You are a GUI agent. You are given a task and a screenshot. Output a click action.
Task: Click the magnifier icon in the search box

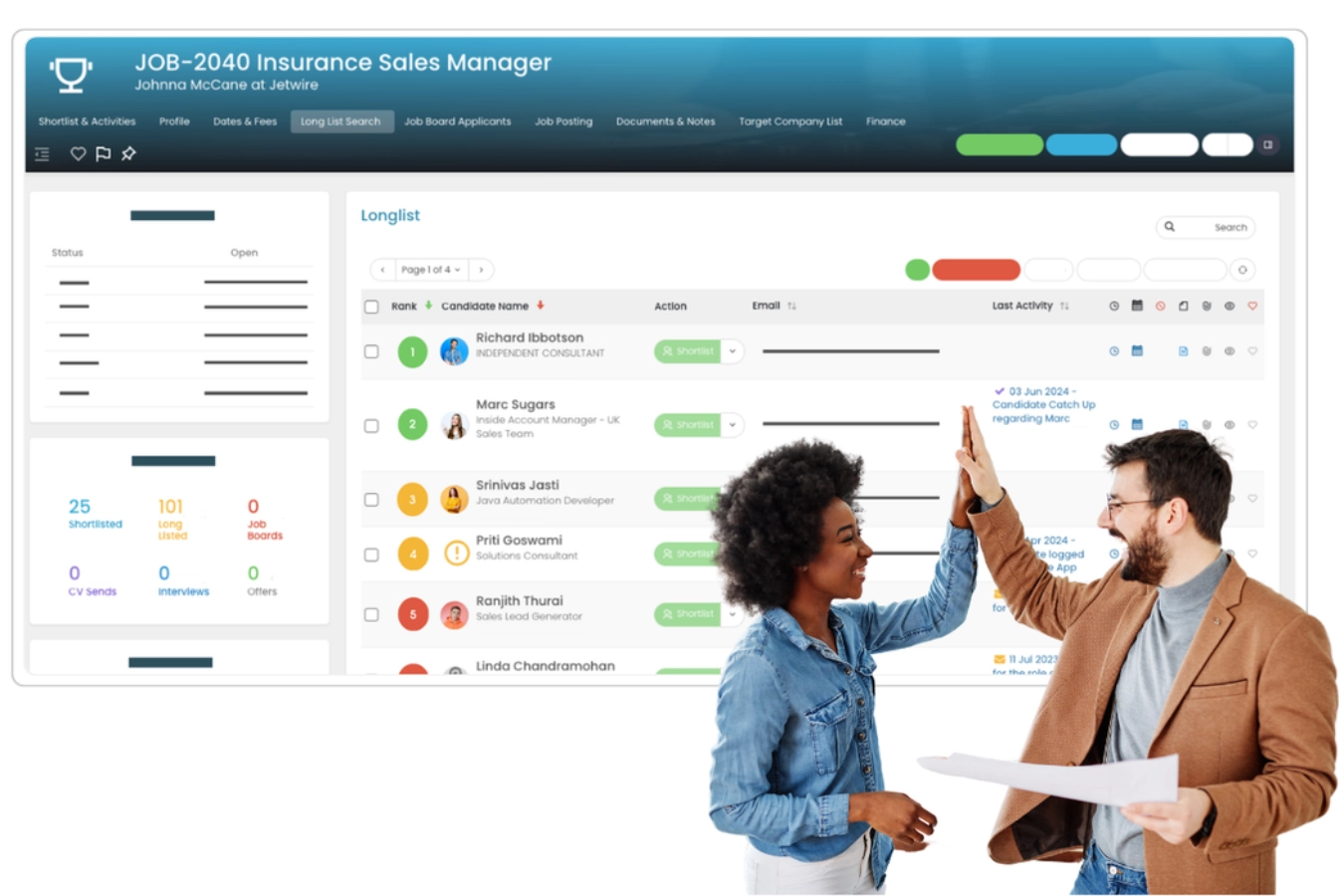click(1170, 227)
